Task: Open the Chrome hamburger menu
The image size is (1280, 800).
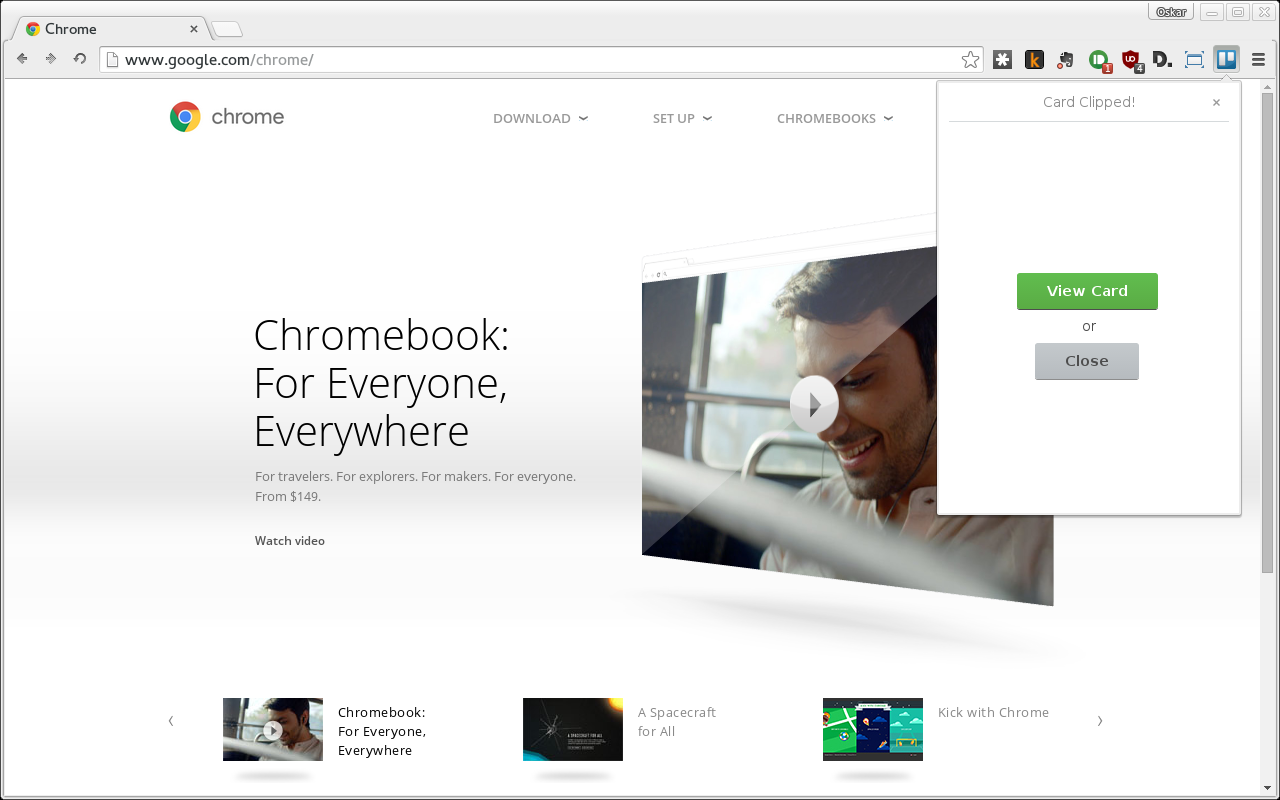Action: click(1258, 60)
